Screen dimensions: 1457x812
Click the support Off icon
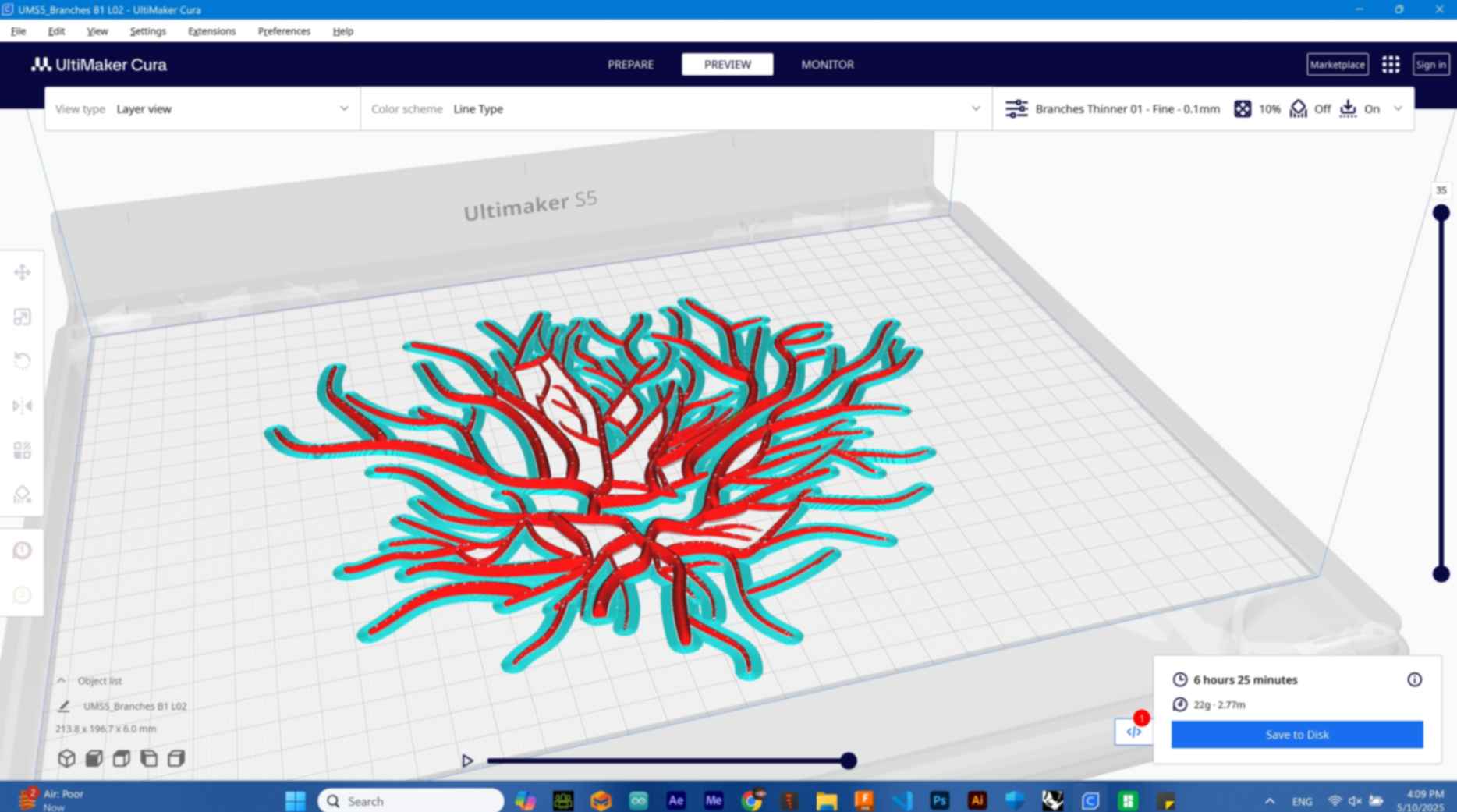tap(1298, 109)
